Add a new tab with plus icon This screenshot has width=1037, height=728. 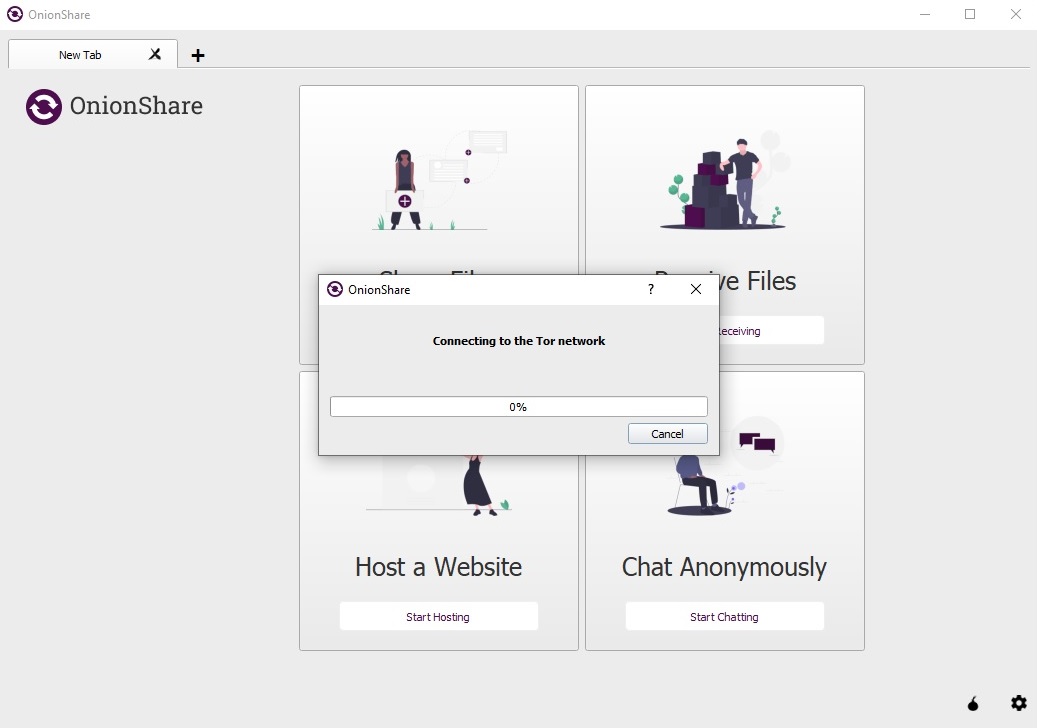point(198,56)
